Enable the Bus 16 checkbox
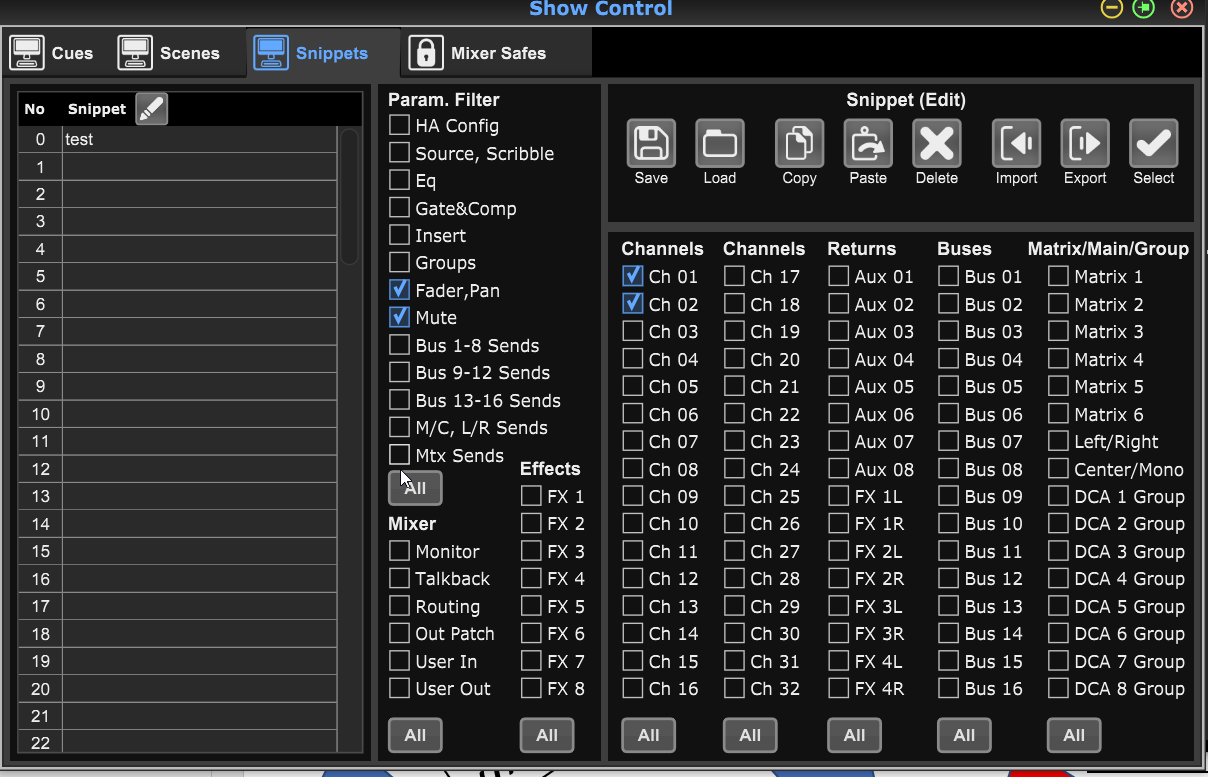Viewport: 1208px width, 777px height. [948, 688]
